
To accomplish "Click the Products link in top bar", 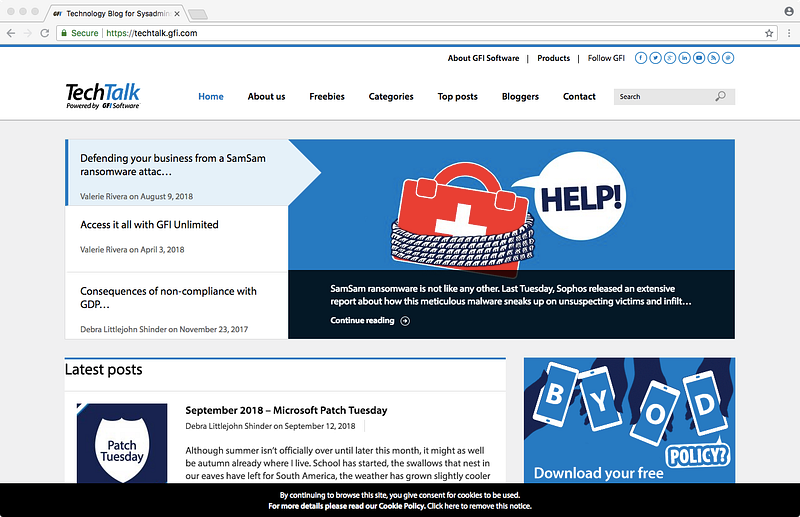I will (x=554, y=58).
